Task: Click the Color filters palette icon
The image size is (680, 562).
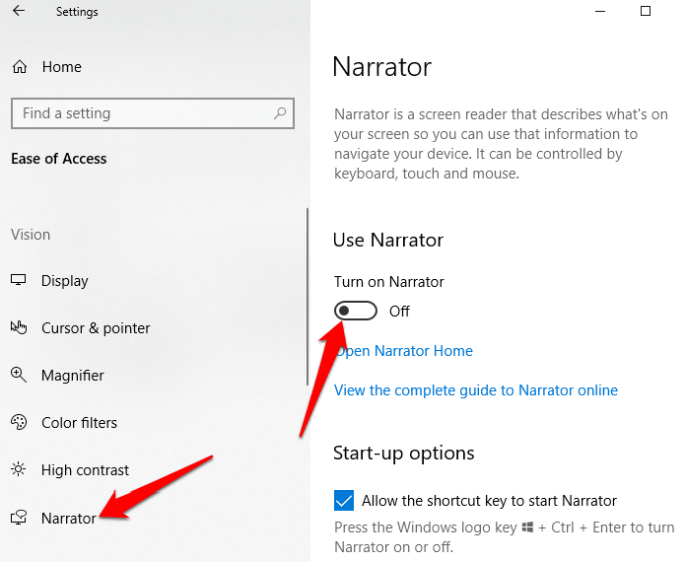Action: click(19, 422)
